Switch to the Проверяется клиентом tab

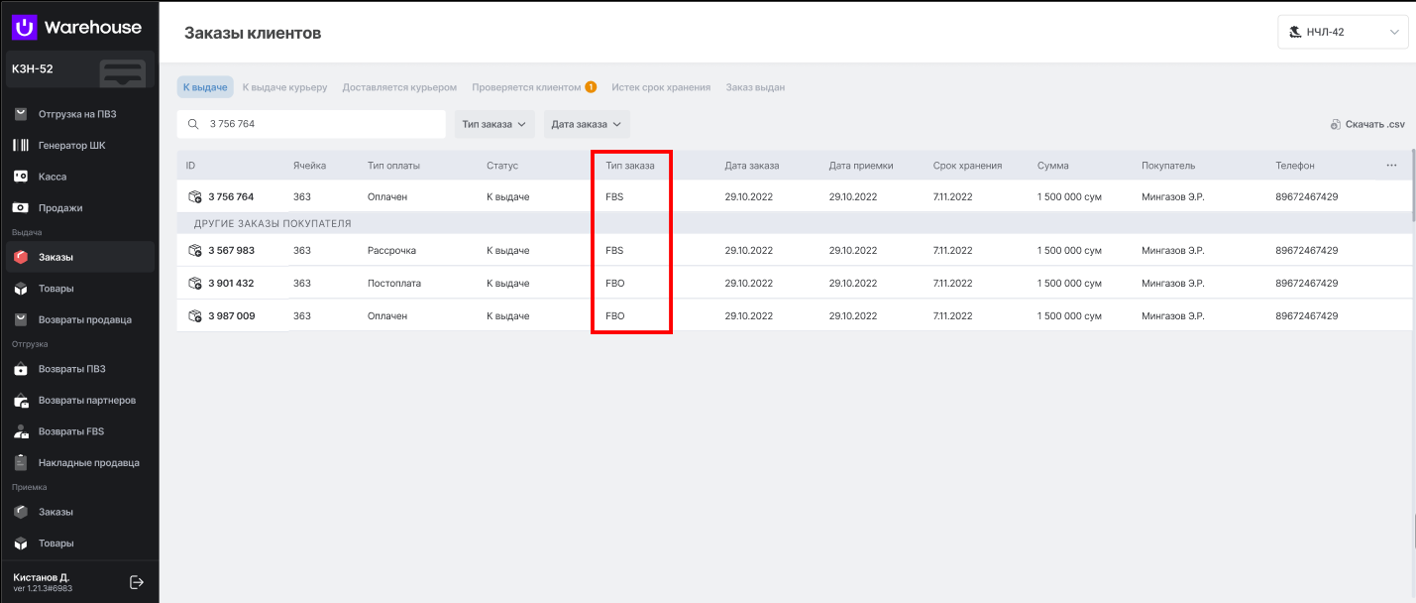click(526, 87)
